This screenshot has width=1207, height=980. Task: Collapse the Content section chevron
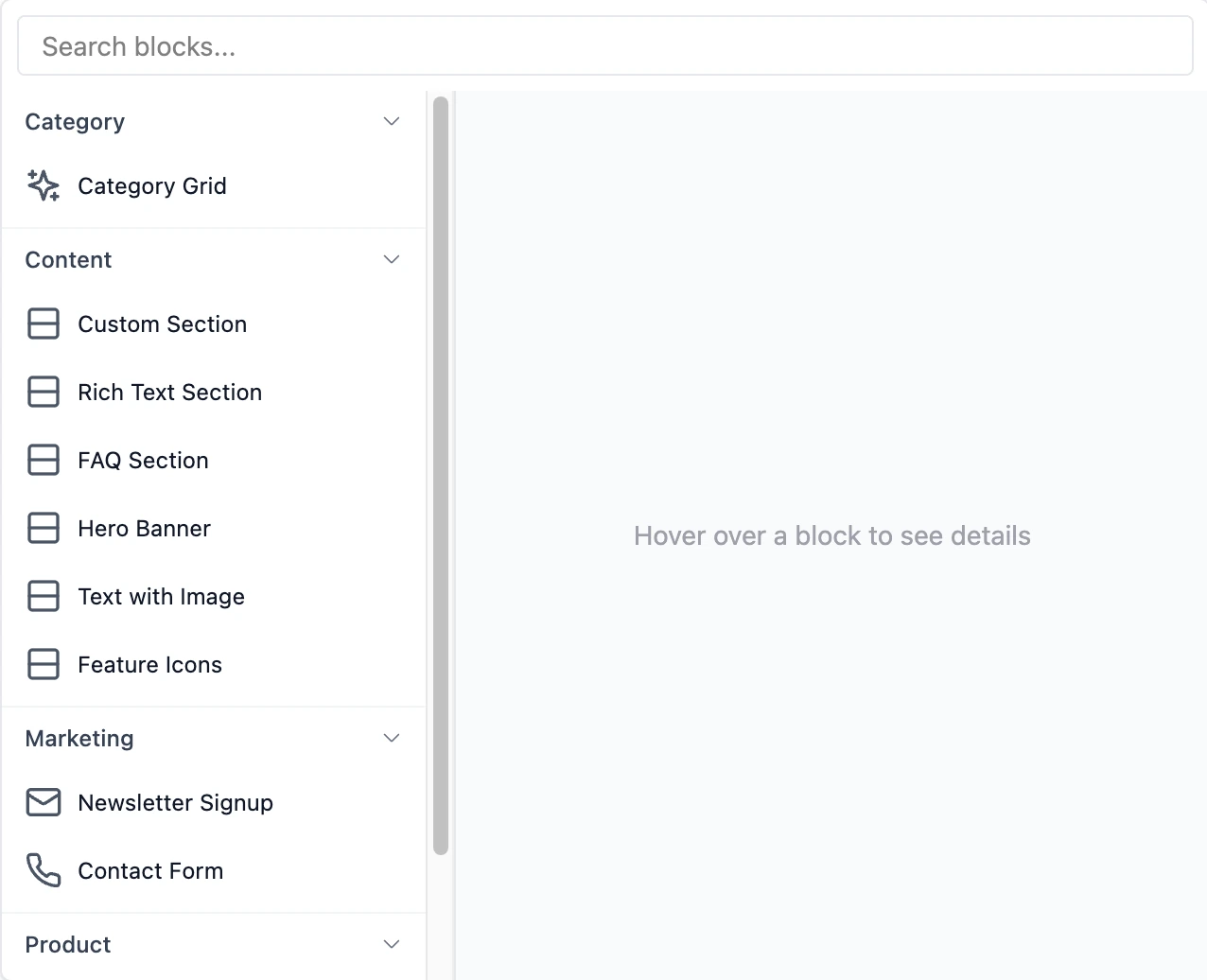click(391, 259)
